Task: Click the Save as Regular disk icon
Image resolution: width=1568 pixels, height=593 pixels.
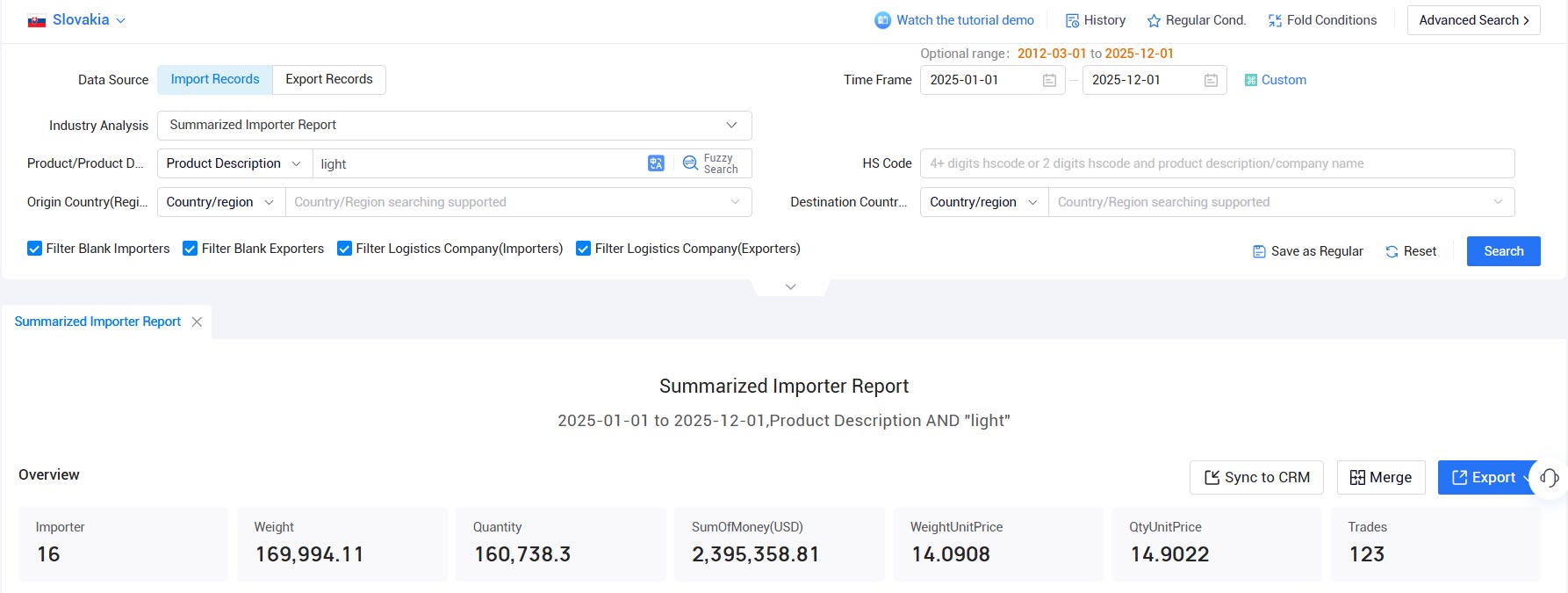Action: click(x=1259, y=251)
